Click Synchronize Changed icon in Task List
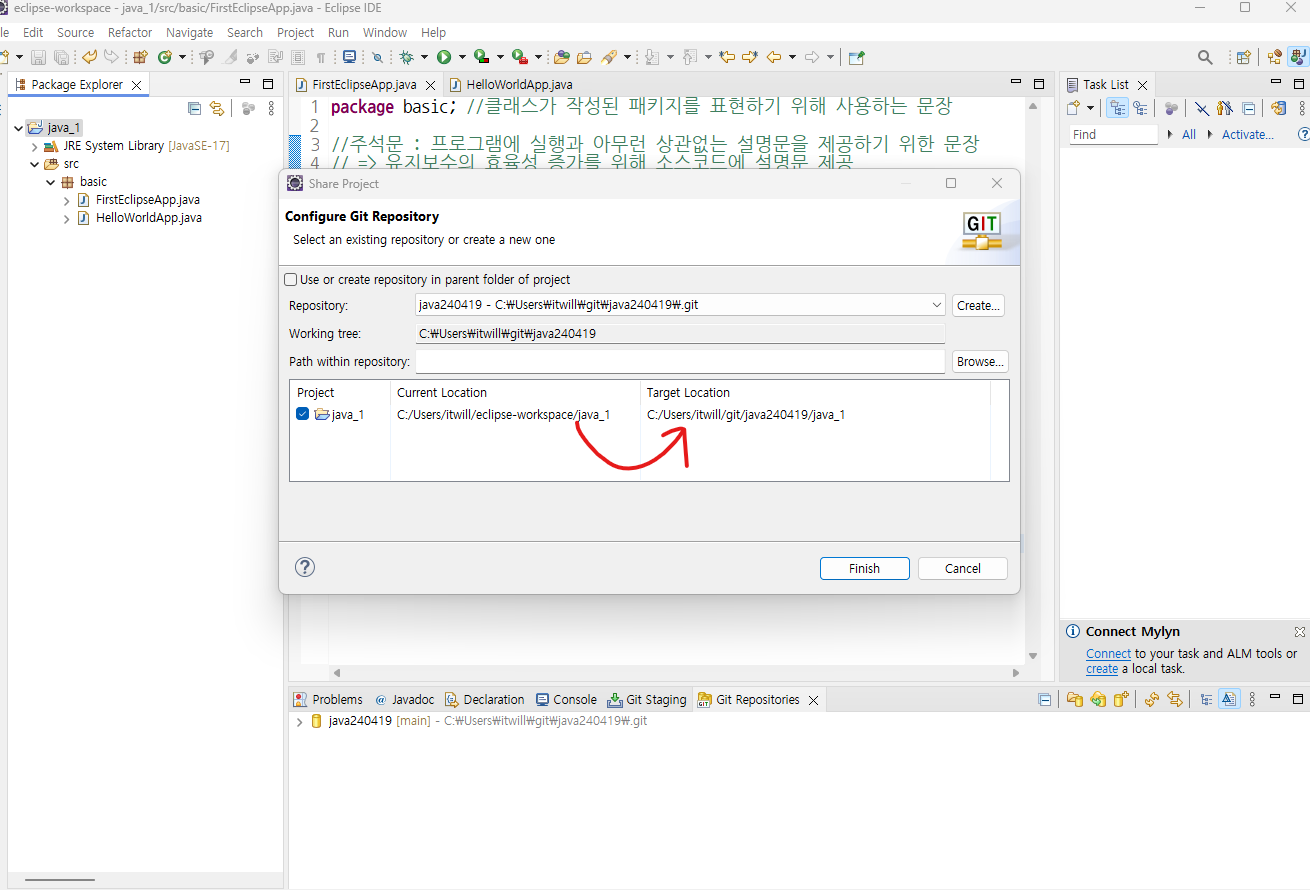 (1279, 108)
